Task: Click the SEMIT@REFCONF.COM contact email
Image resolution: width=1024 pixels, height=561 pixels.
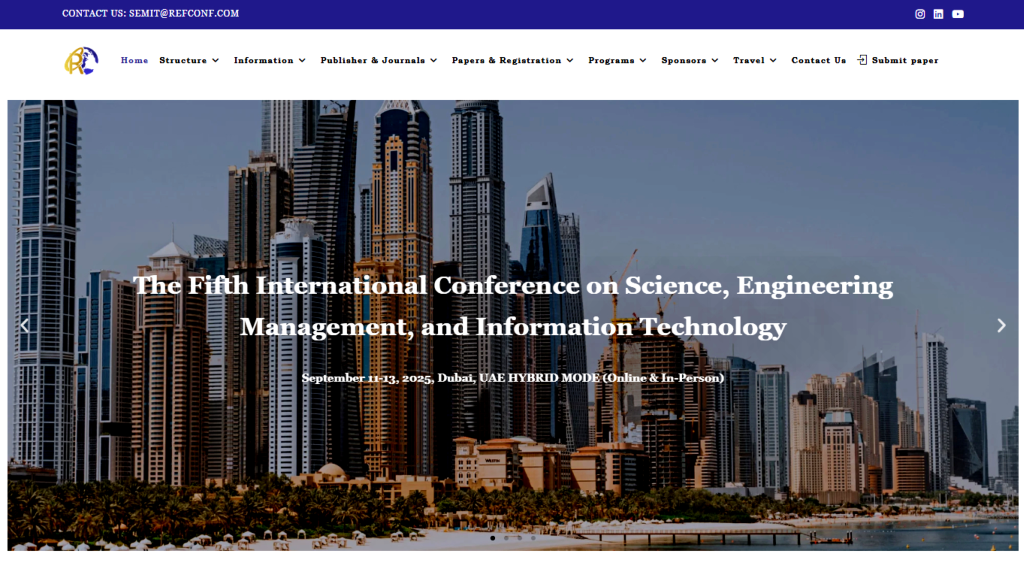Action: [184, 14]
